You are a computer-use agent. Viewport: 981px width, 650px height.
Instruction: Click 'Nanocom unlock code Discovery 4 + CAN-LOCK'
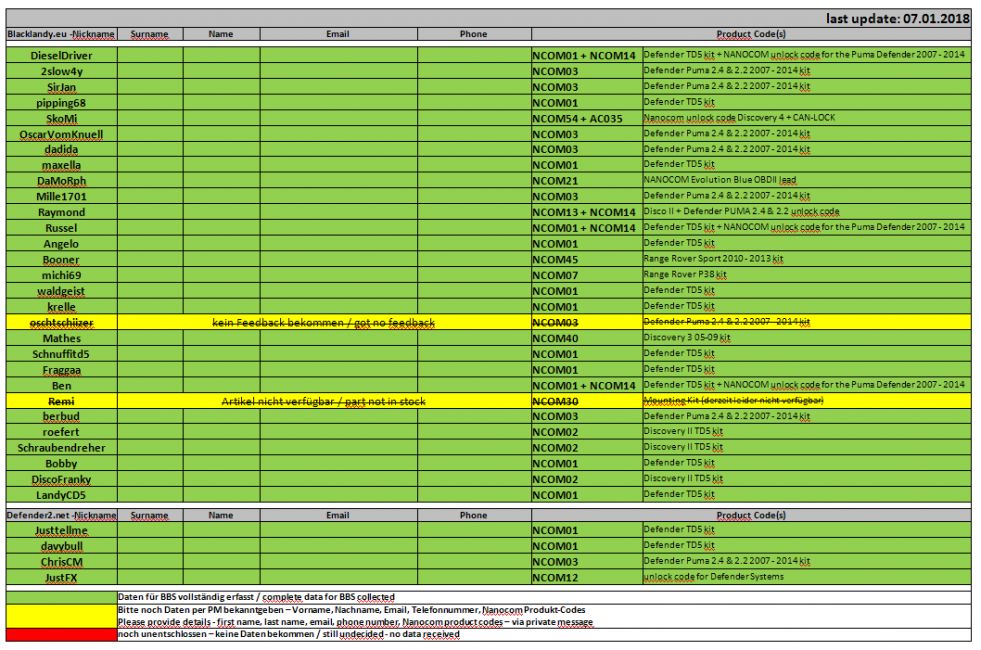point(739,118)
